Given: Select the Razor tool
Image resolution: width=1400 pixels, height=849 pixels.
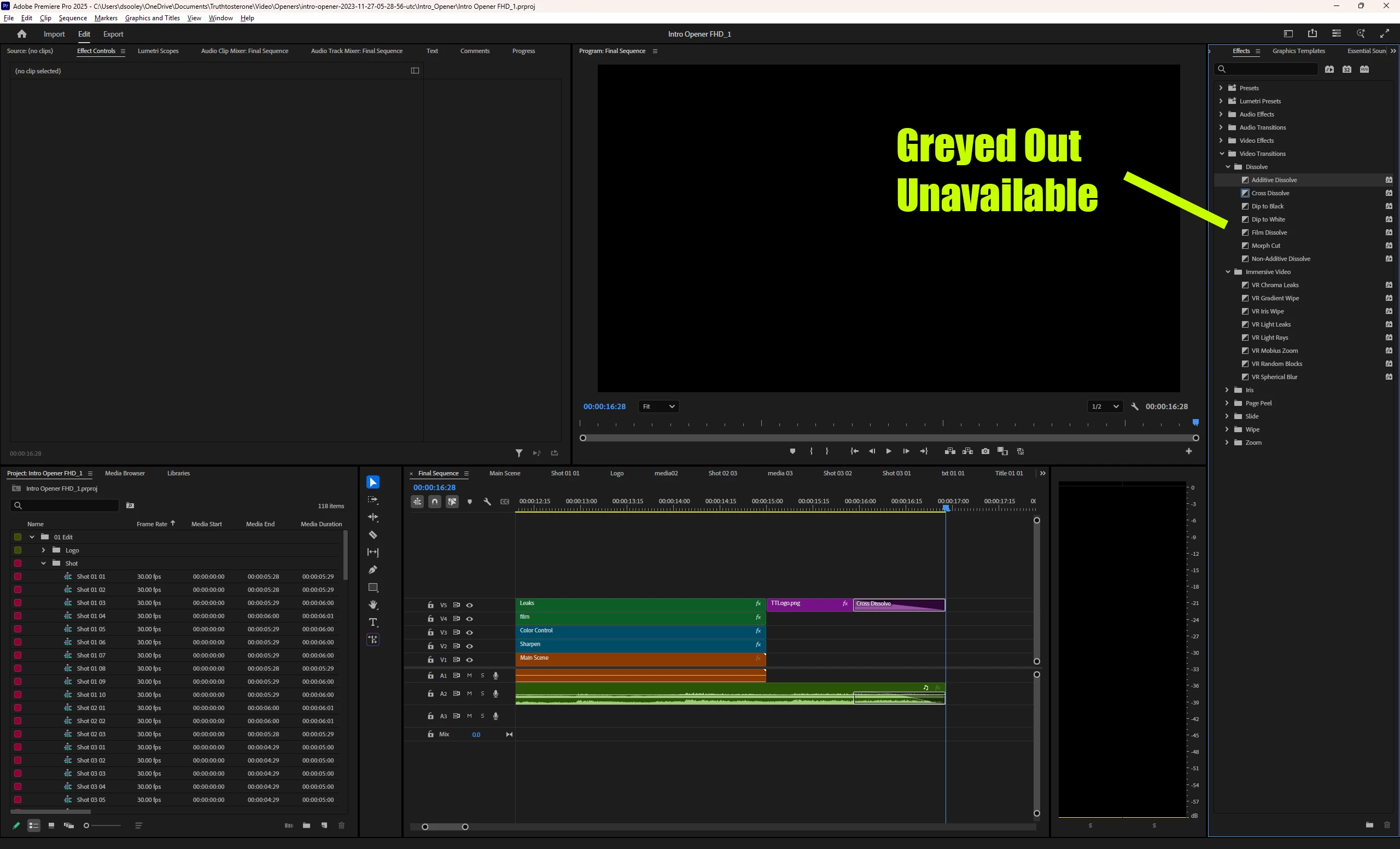Looking at the screenshot, I should coord(373,535).
